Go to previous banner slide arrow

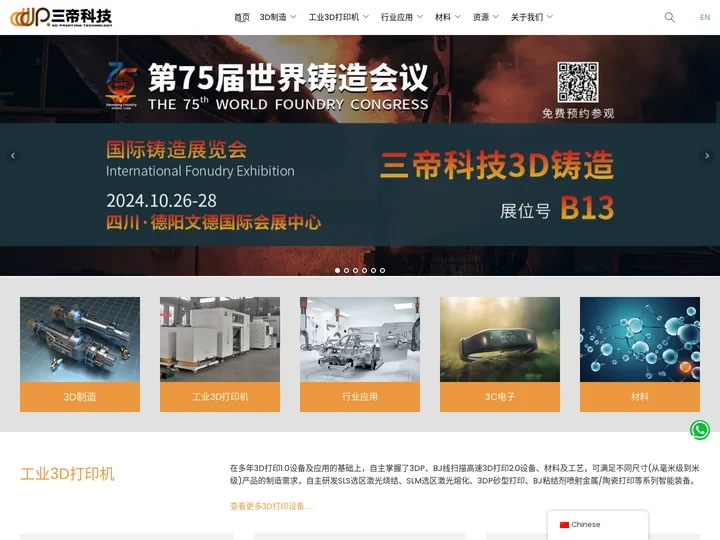[13, 156]
